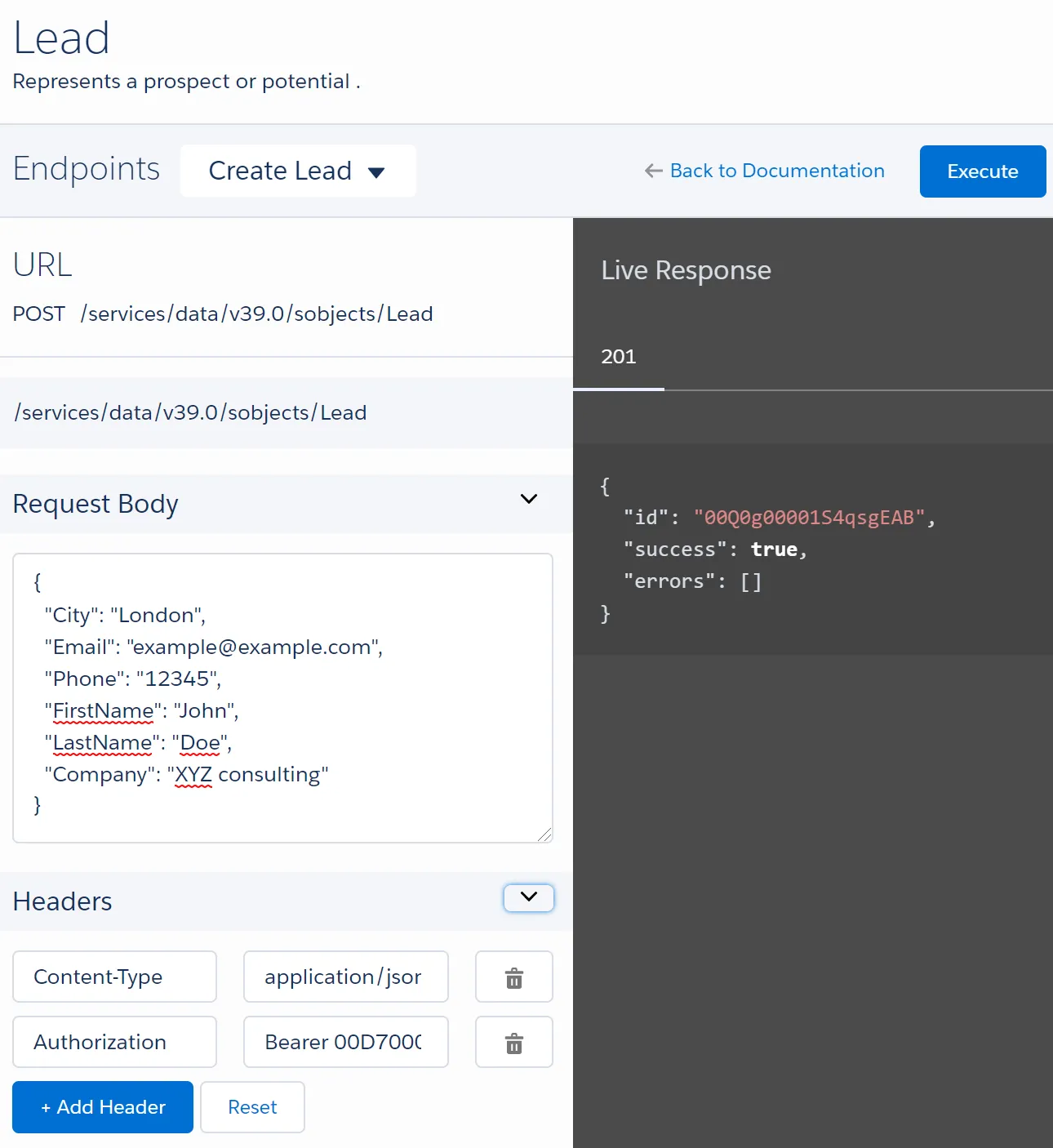This screenshot has height=1148, width=1053.
Task: Delete the Content-Type header row
Action: (x=513, y=977)
